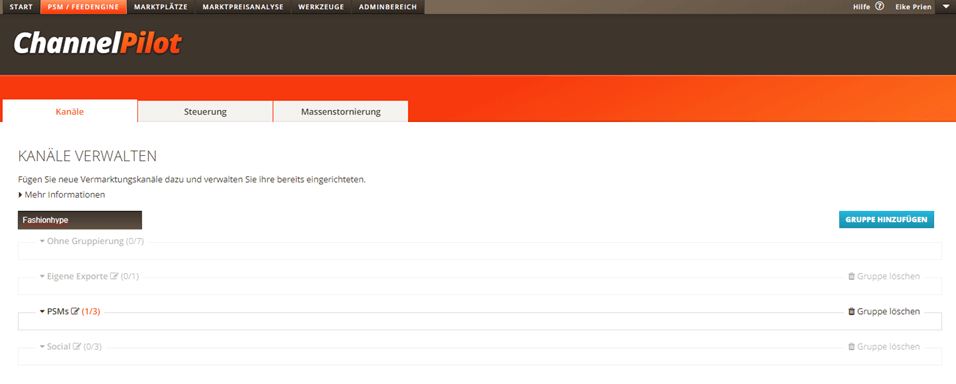Click the Ohne Gruppierung (0/7) counter
This screenshot has width=956, height=384.
tap(135, 241)
